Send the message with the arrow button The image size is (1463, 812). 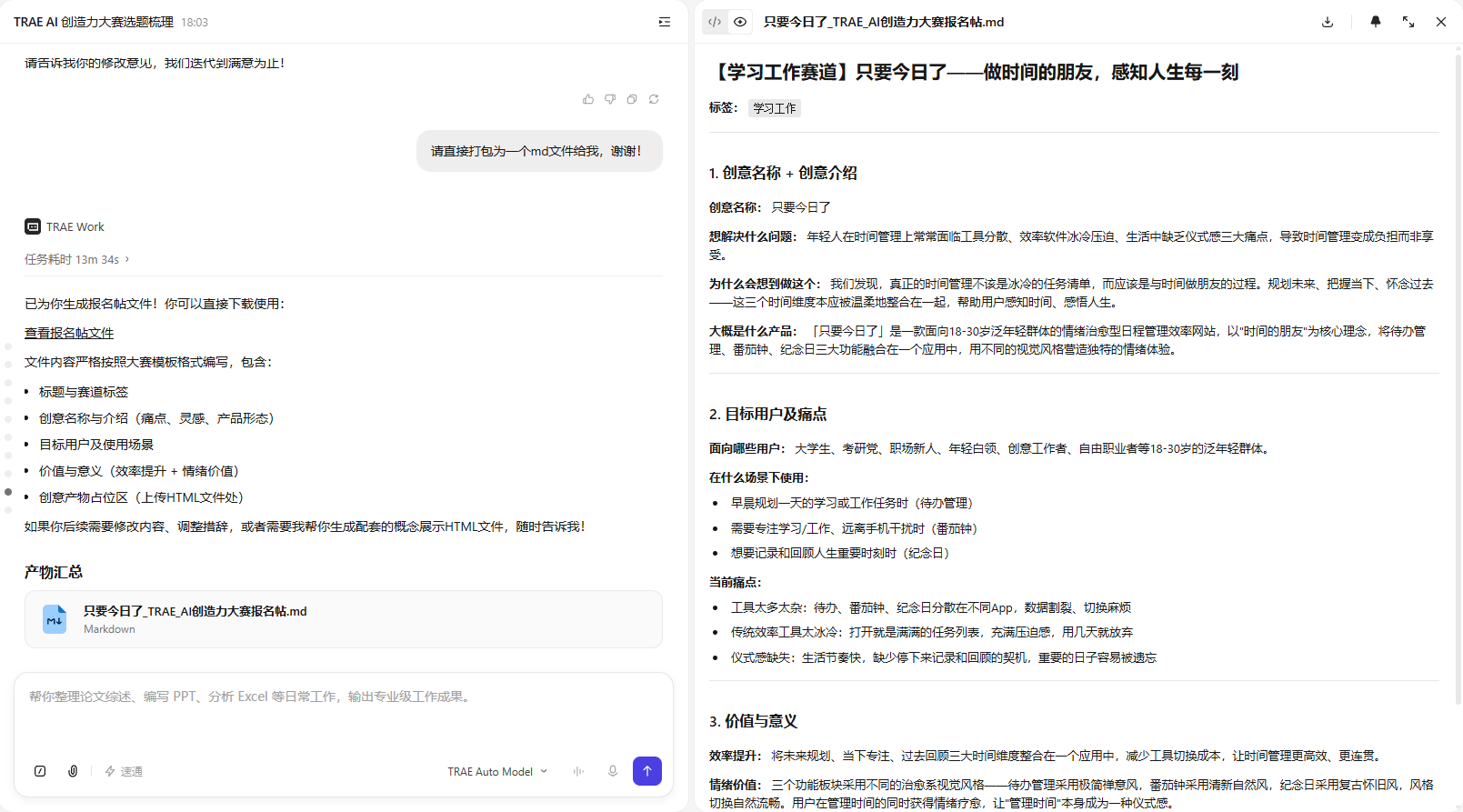pyautogui.click(x=647, y=771)
